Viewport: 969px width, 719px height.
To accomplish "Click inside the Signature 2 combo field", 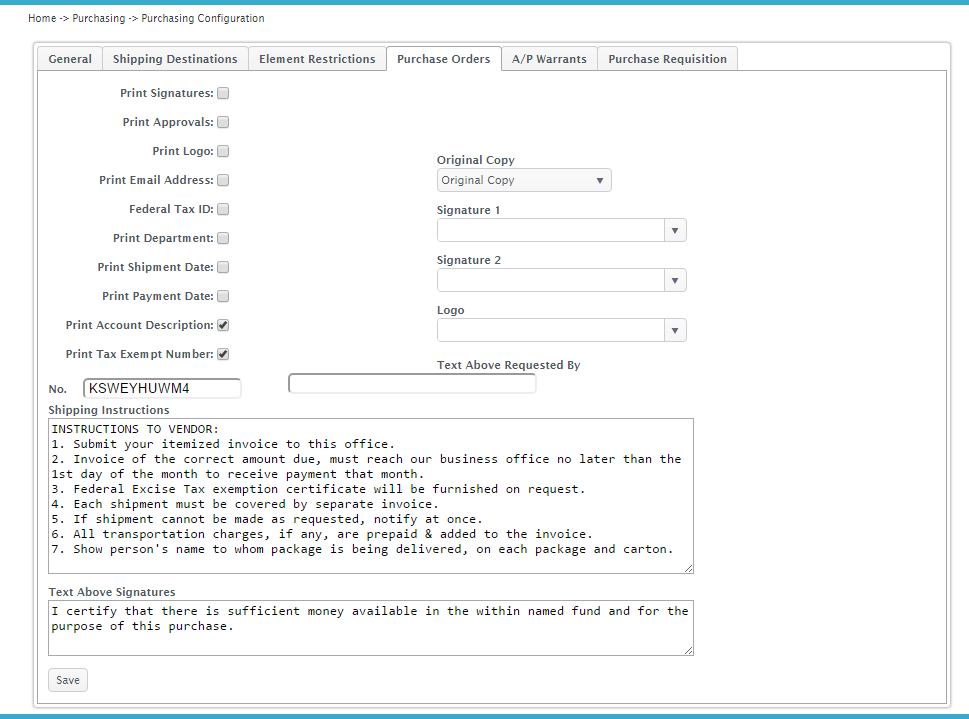I will (x=551, y=281).
